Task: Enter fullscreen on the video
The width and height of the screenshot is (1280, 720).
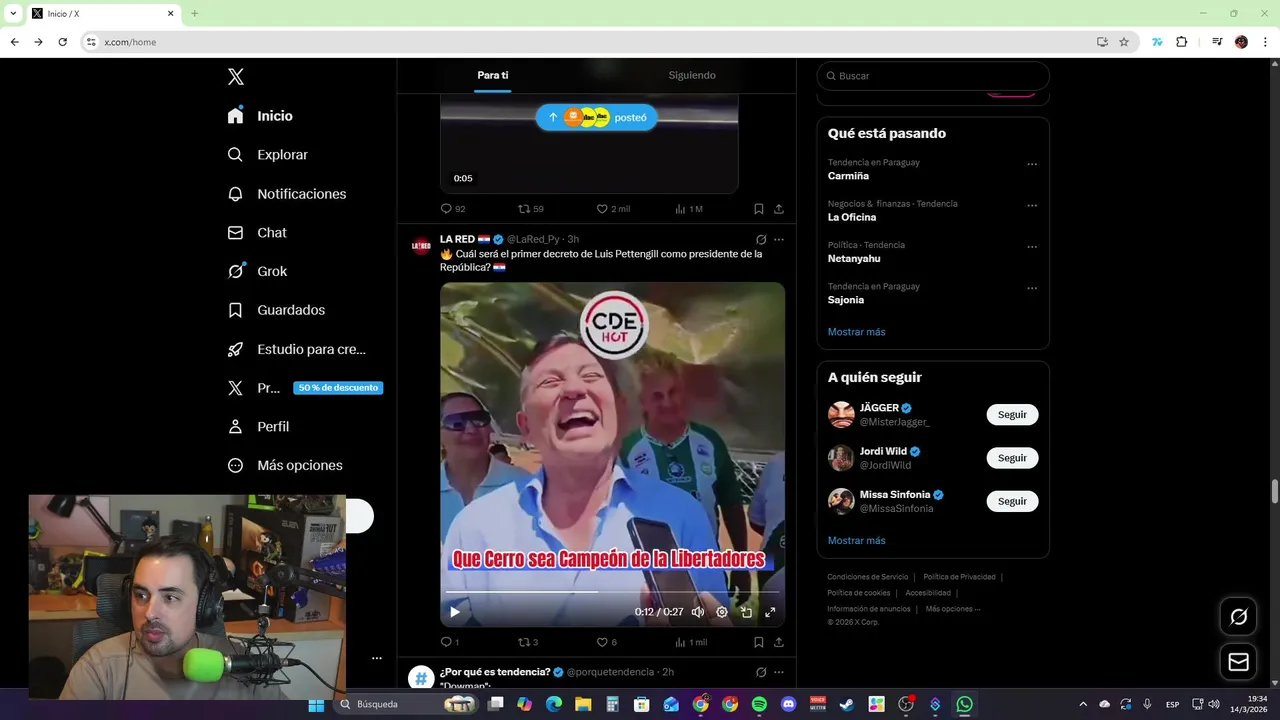Action: click(770, 612)
